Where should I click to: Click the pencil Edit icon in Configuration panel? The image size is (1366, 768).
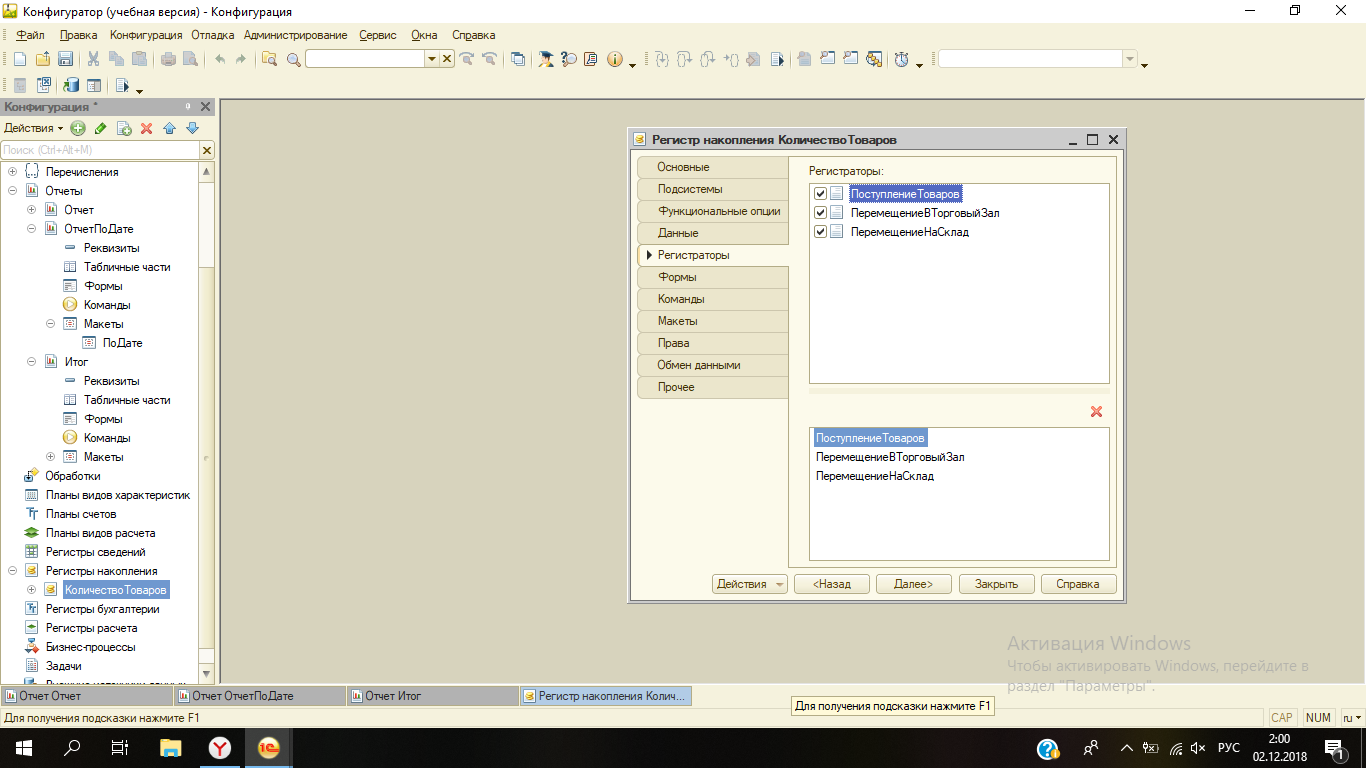100,128
